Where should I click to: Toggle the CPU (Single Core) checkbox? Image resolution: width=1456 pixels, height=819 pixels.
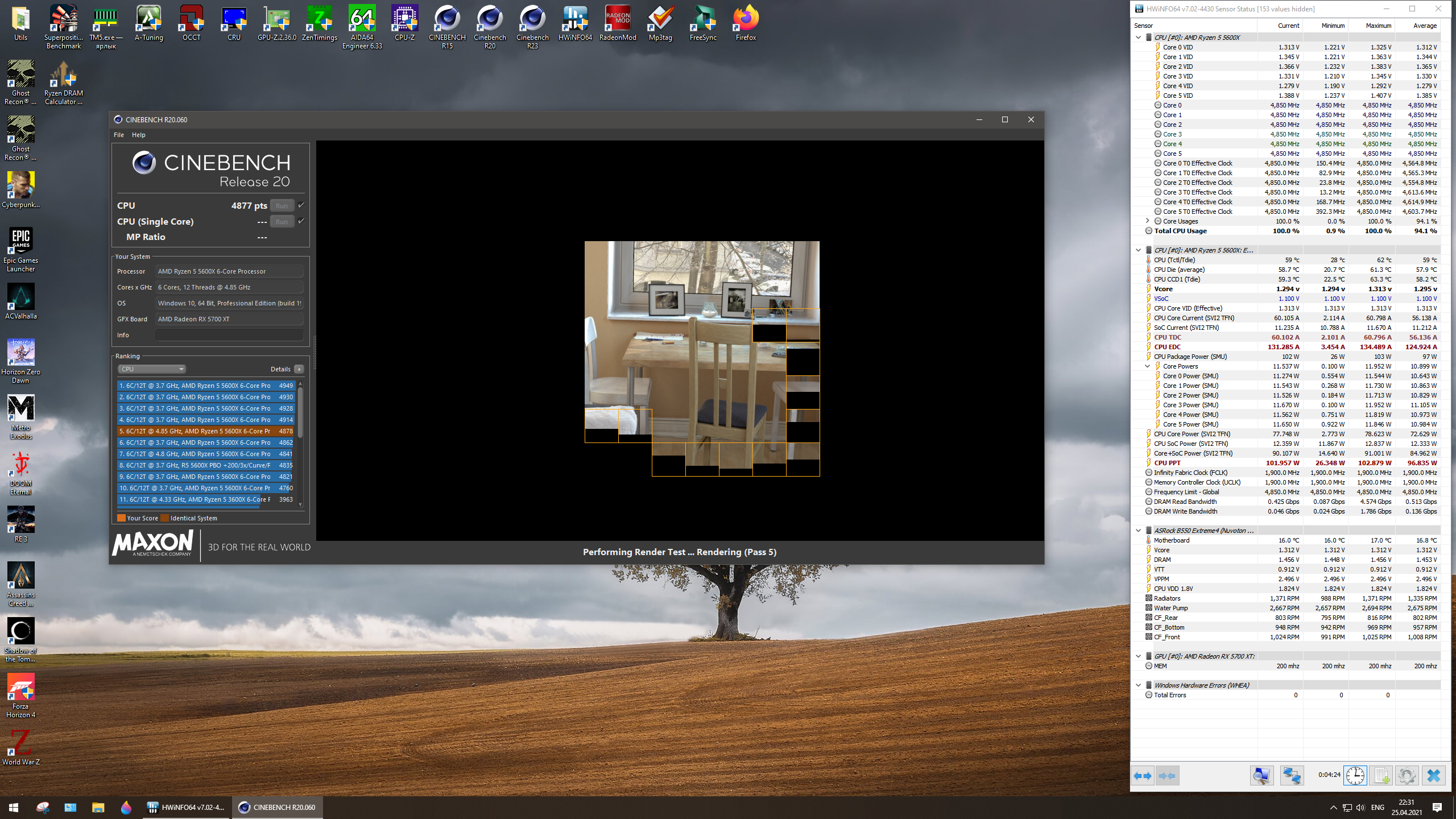pyautogui.click(x=301, y=221)
